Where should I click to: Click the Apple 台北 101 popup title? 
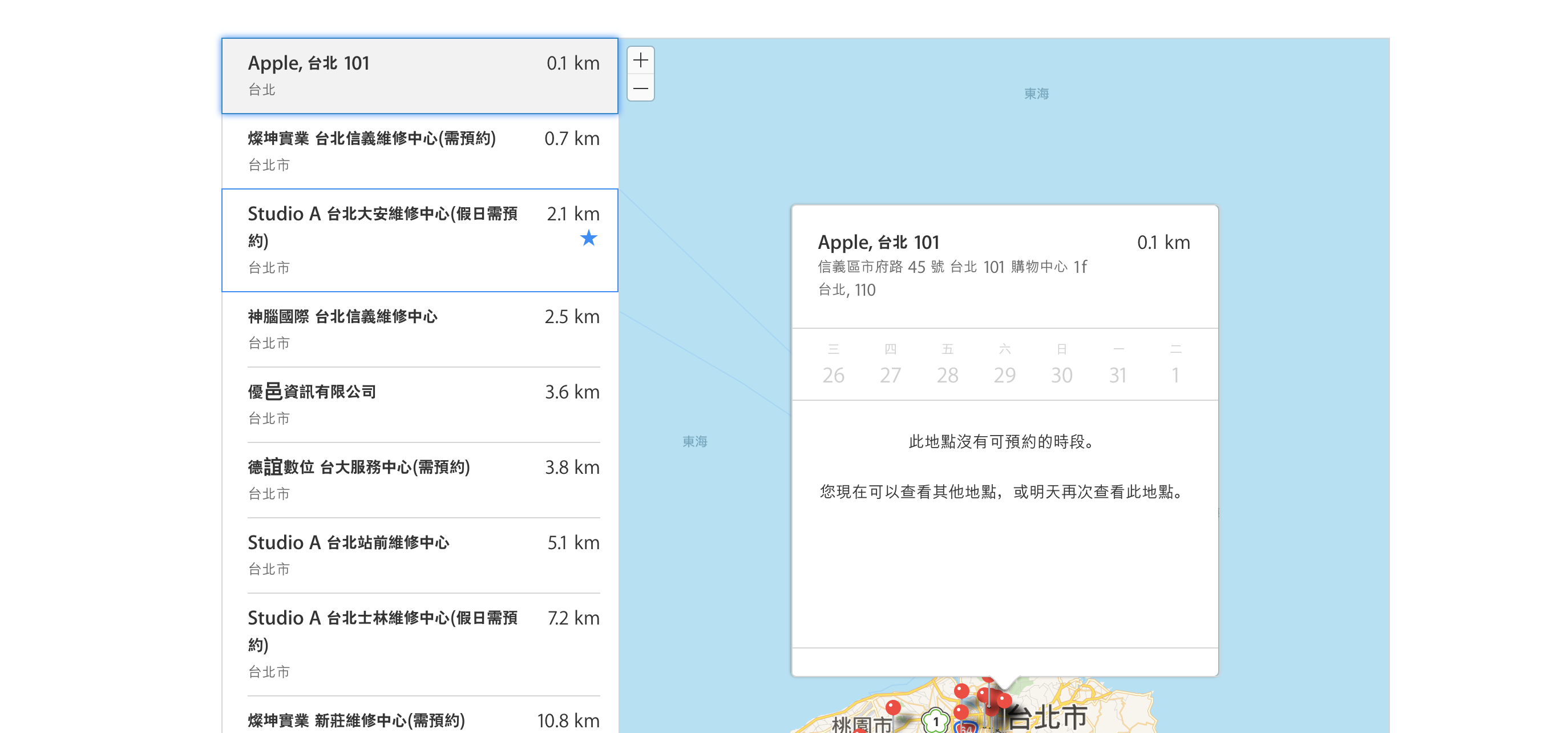tap(878, 242)
